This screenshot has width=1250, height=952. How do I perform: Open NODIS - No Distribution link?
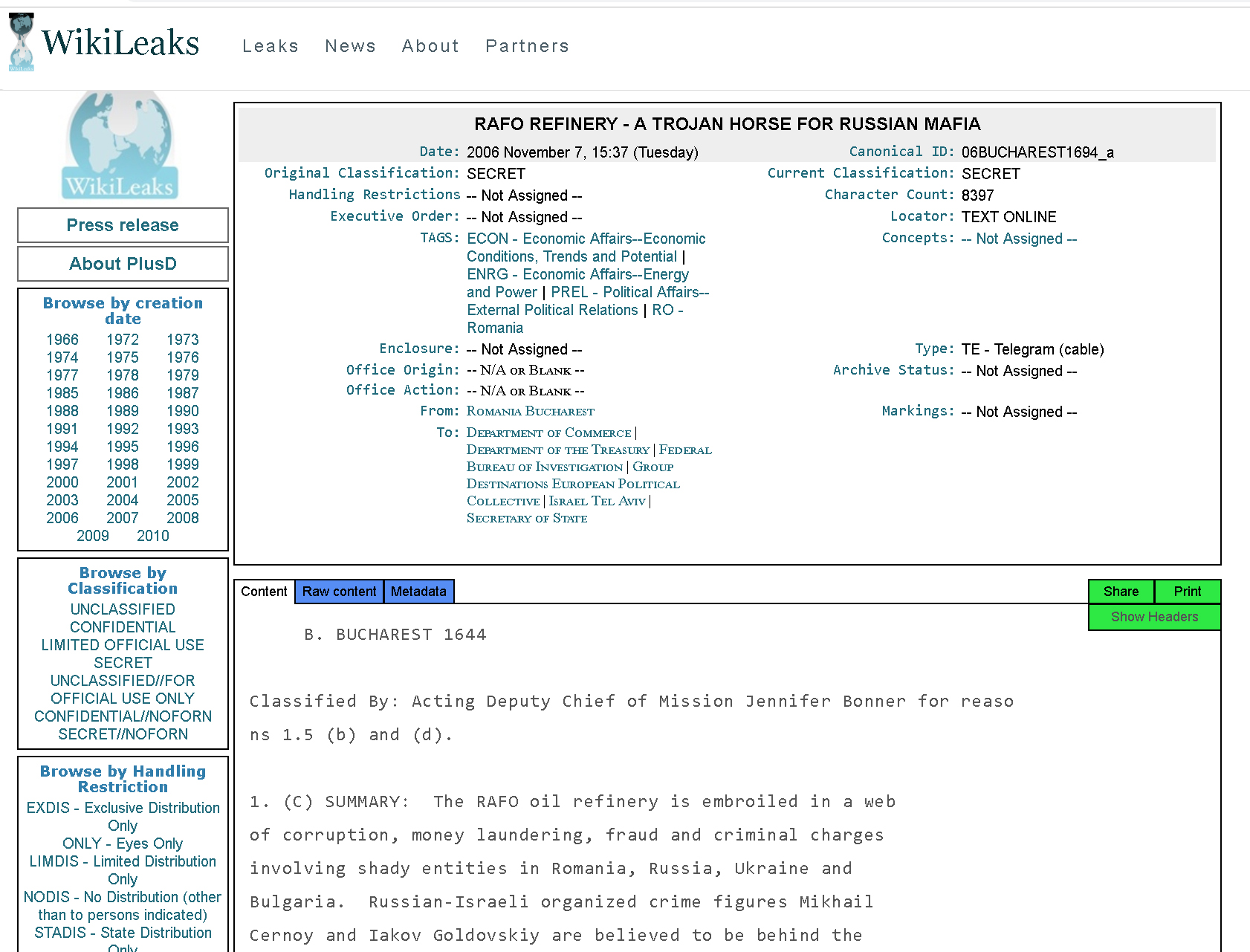pos(123,906)
